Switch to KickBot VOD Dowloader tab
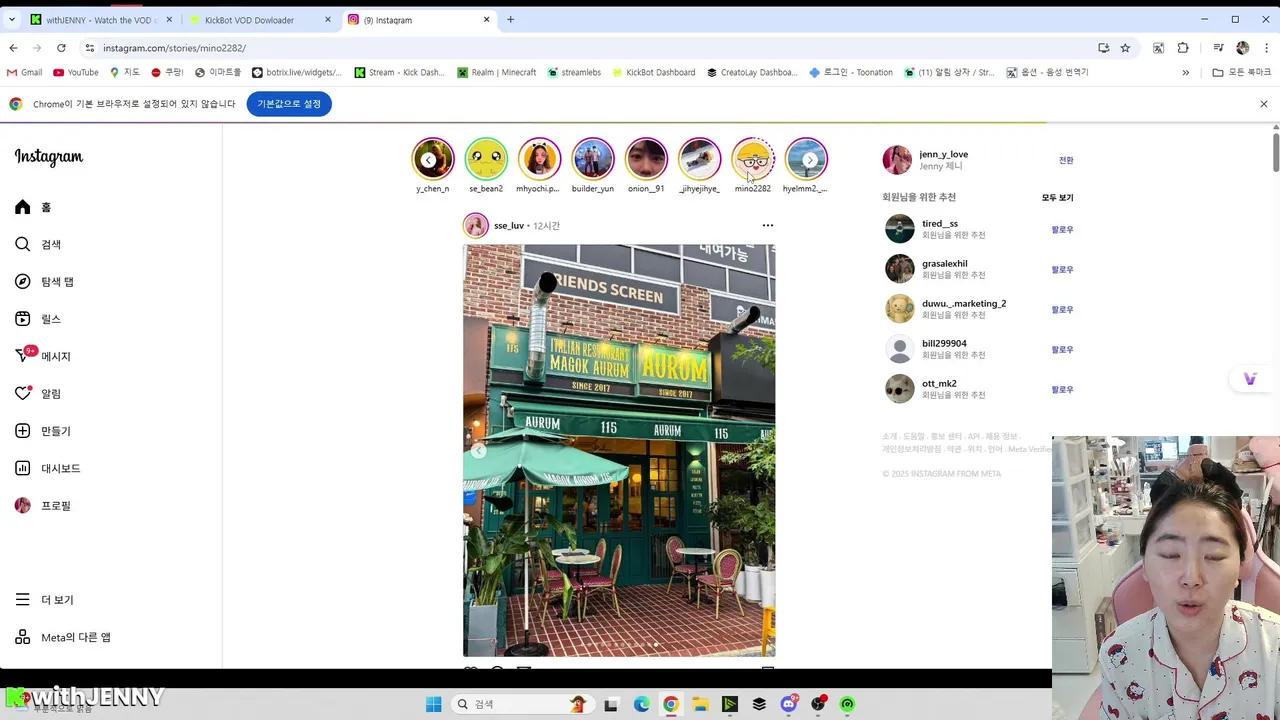This screenshot has height=720, width=1280. (x=260, y=20)
